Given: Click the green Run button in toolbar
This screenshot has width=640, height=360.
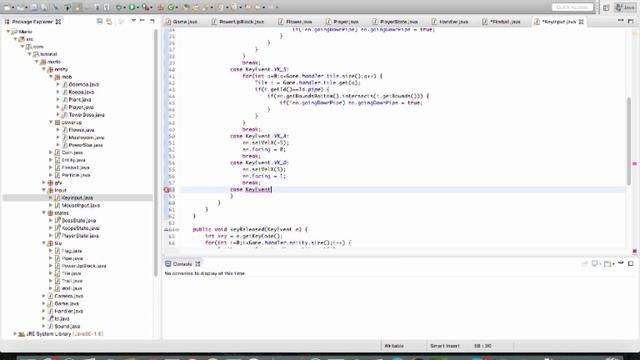Looking at the screenshot, I should 132,7.
